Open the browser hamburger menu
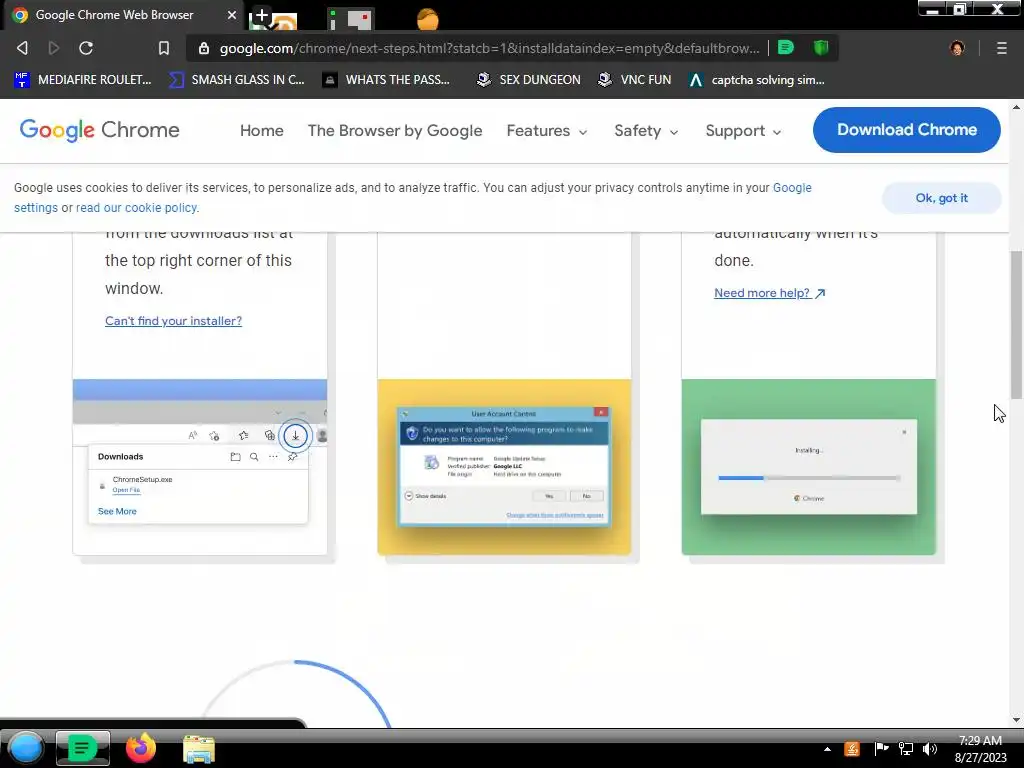 pos(1001,48)
